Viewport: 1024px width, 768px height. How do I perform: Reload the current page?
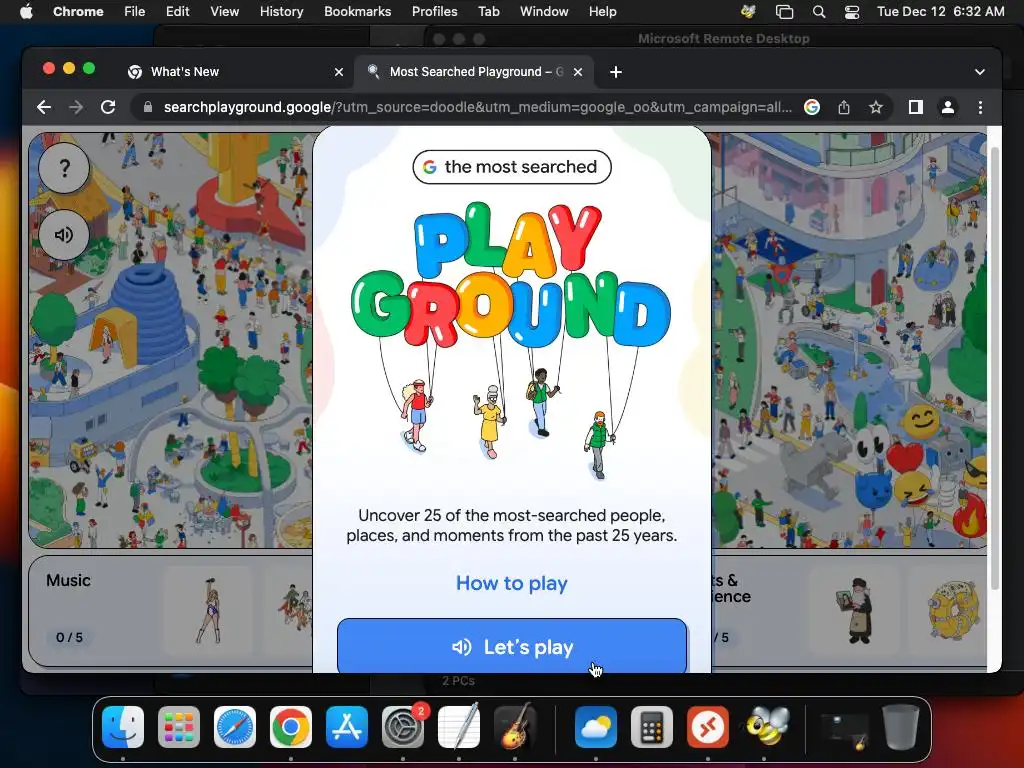[x=108, y=107]
